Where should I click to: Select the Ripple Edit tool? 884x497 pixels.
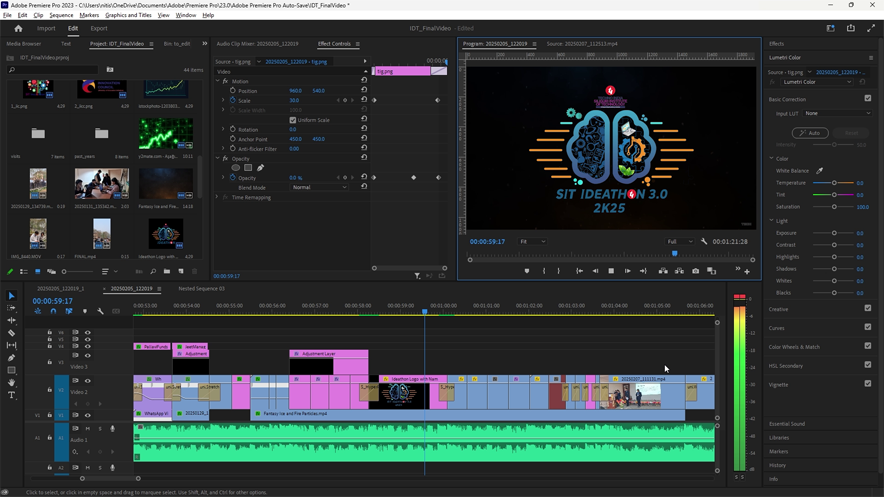(x=11, y=320)
